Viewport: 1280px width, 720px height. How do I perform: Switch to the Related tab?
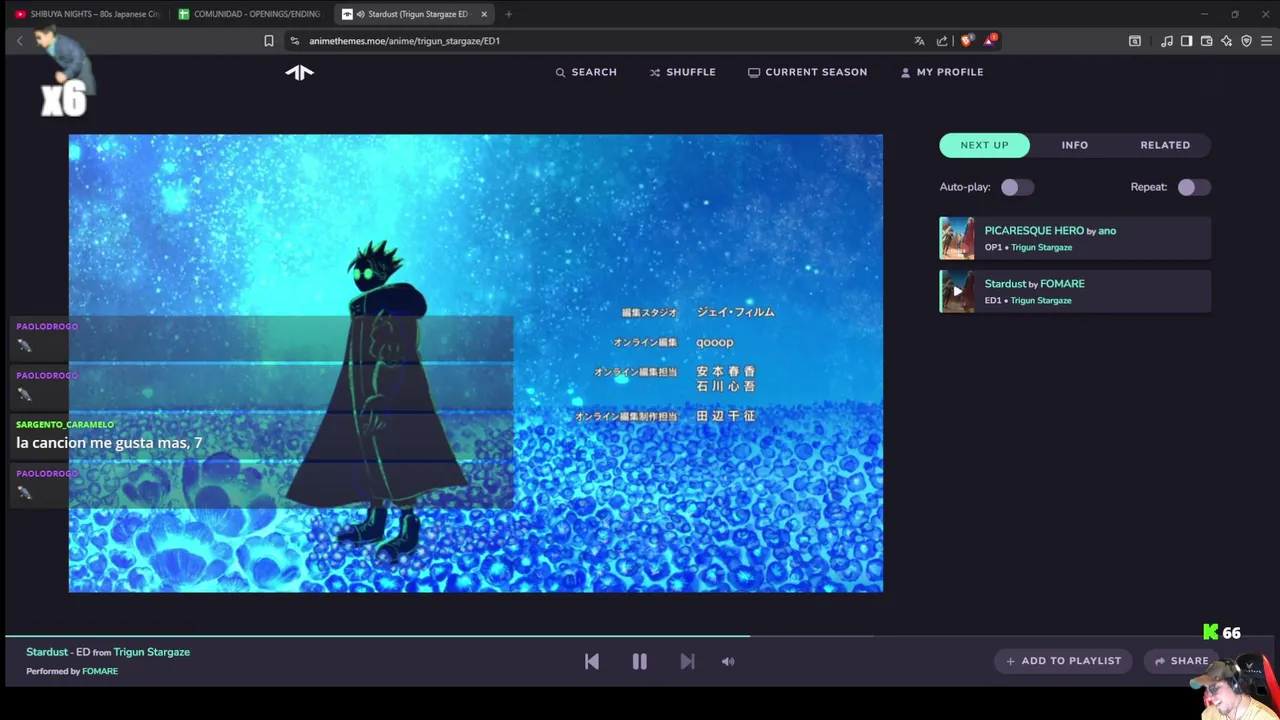tap(1165, 145)
